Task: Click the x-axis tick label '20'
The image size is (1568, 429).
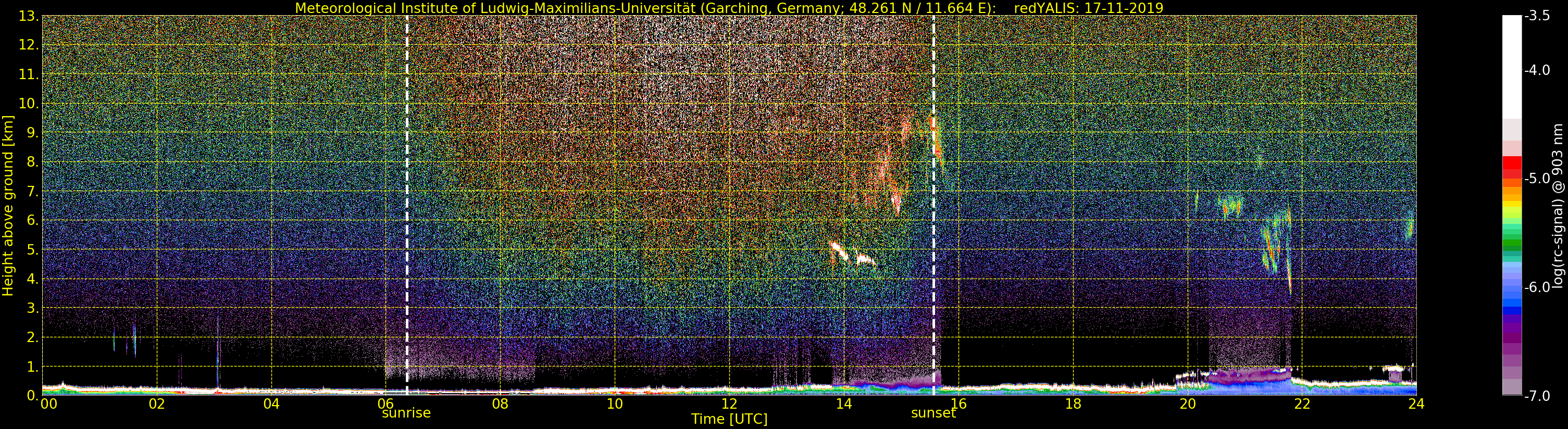Action: 1188,404
